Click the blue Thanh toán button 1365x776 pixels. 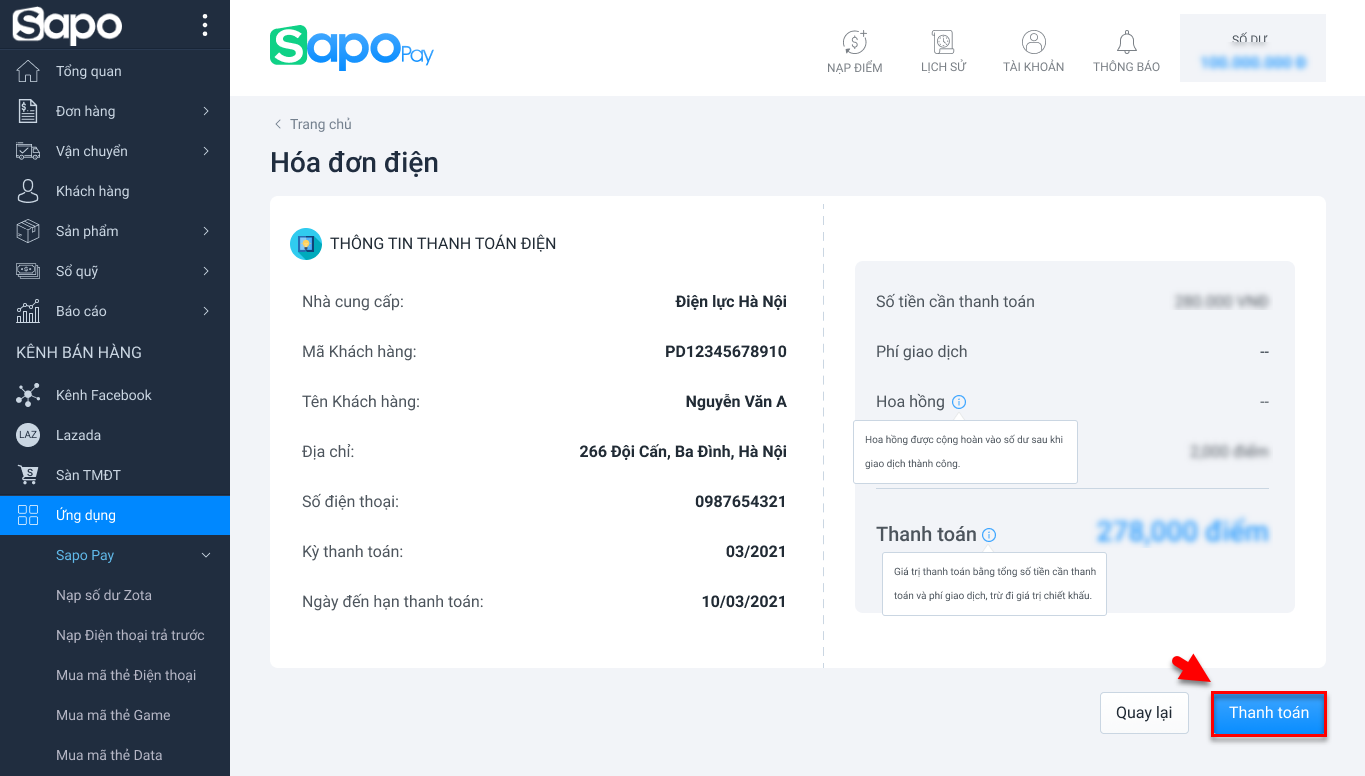click(x=1269, y=713)
